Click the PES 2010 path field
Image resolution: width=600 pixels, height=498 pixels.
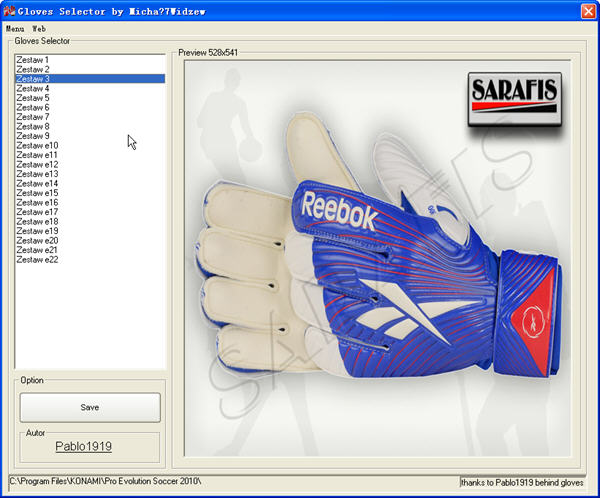[x=233, y=482]
